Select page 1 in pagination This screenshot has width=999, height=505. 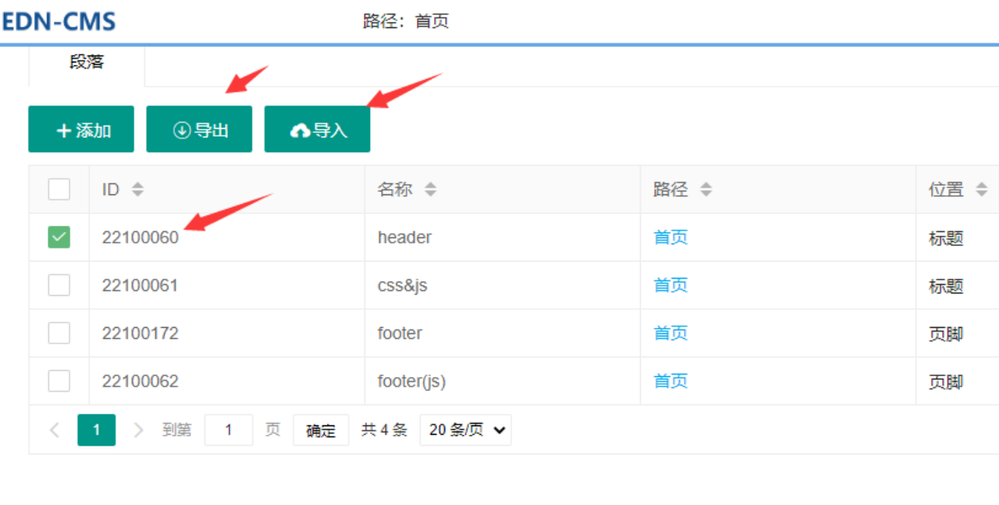click(x=96, y=430)
